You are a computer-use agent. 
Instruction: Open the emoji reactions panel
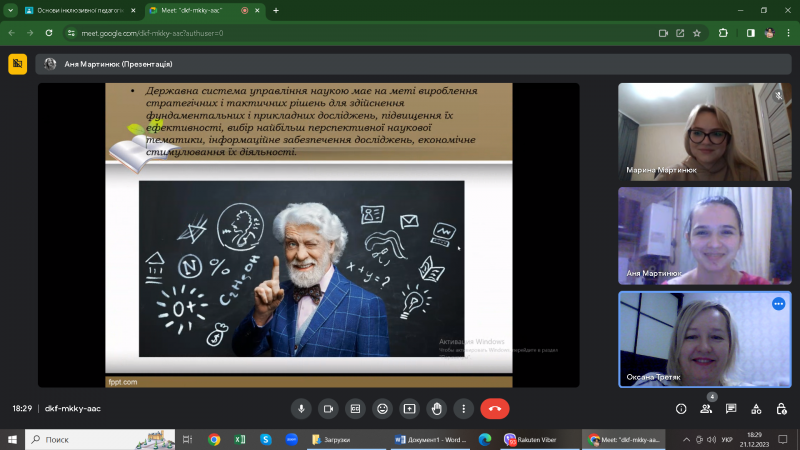tap(382, 408)
